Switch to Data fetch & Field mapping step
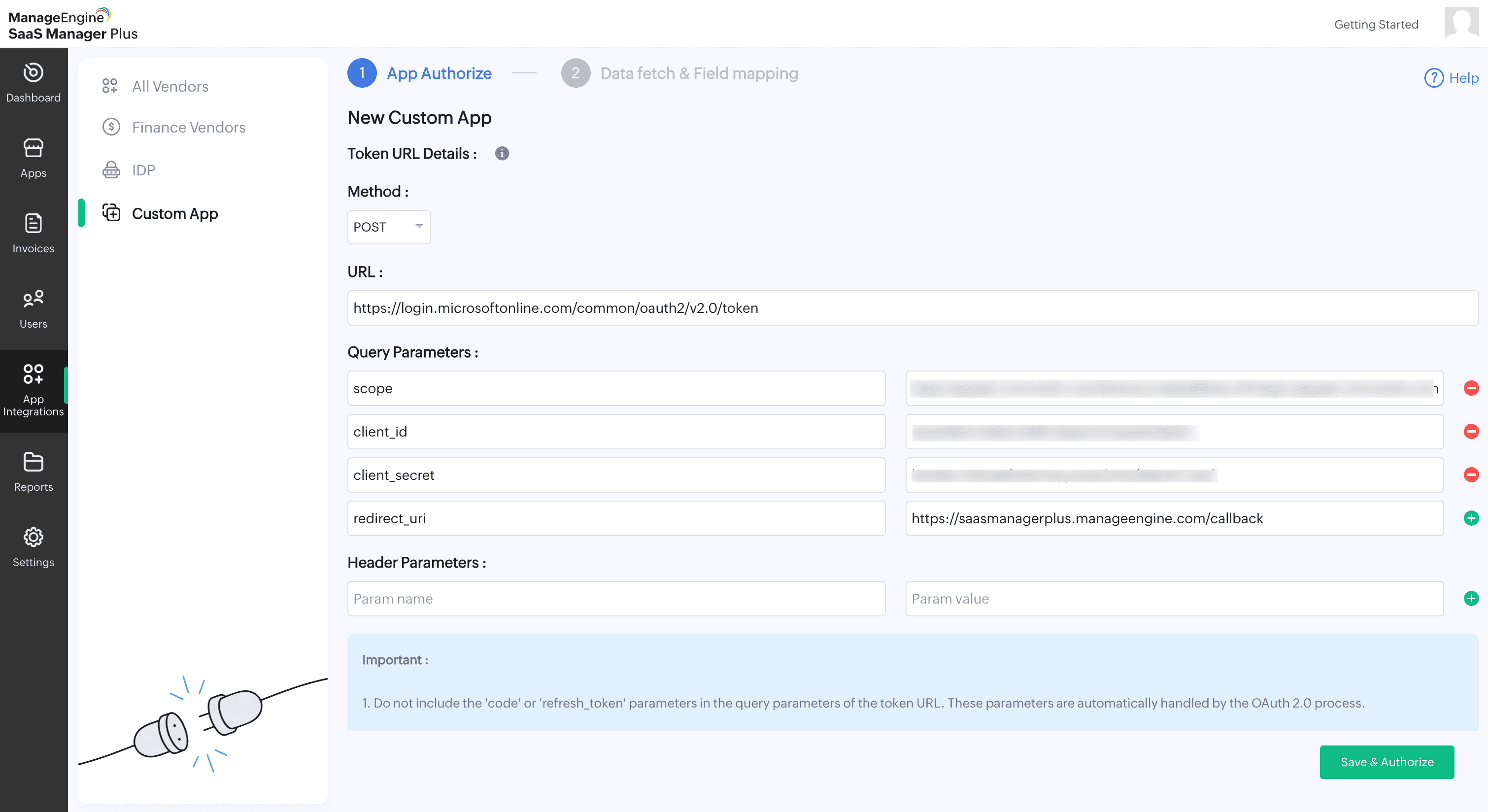Viewport: 1488px width, 812px height. click(698, 73)
